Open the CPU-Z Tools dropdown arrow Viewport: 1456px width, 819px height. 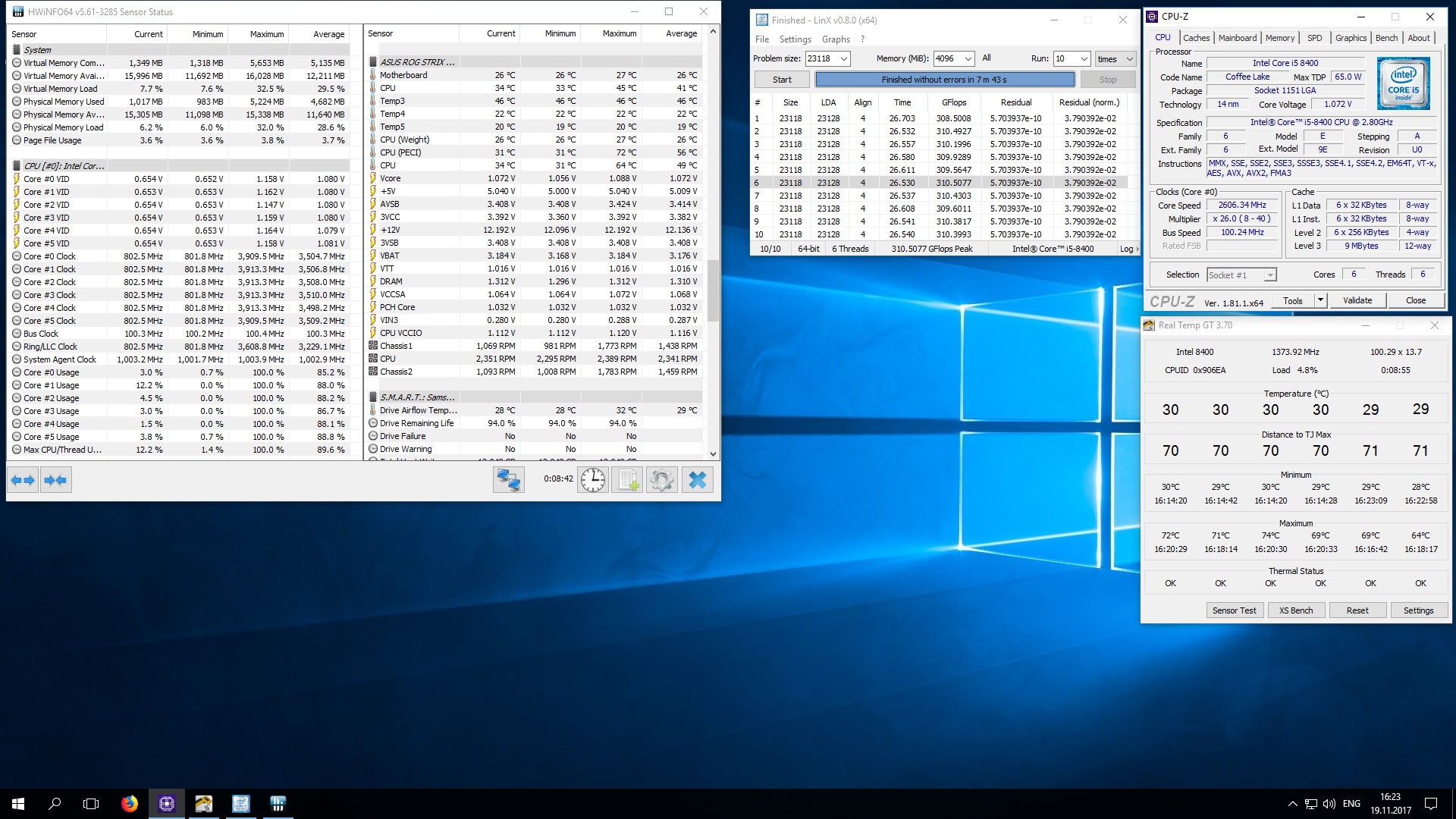coord(1320,300)
